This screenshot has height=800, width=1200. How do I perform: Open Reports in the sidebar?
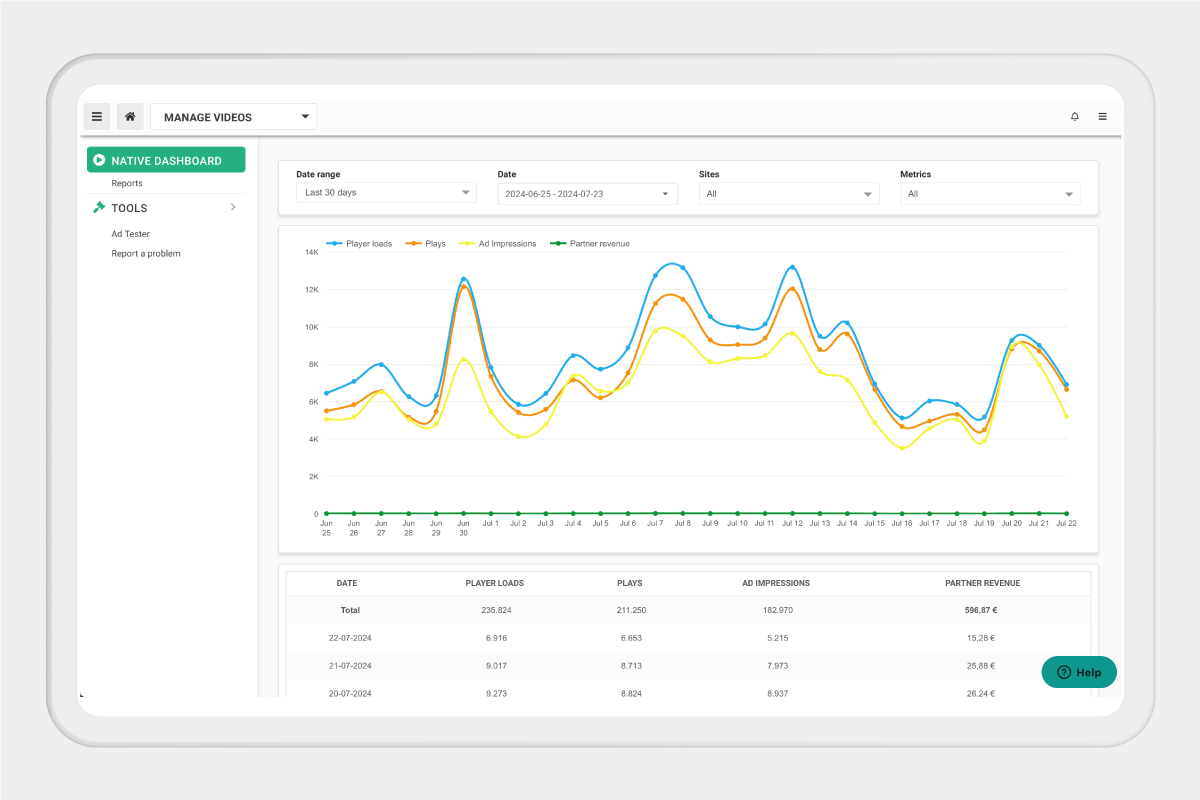[x=127, y=184]
